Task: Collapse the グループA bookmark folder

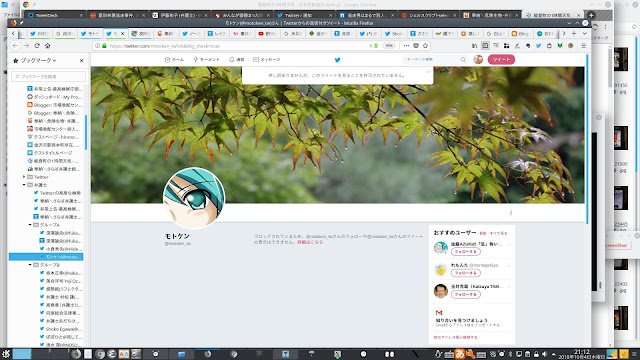Action: pos(30,225)
